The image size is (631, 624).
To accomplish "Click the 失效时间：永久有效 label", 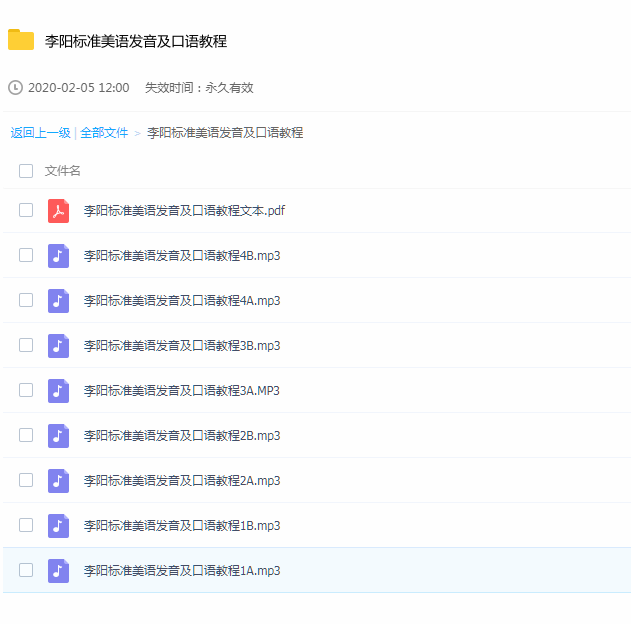I will pos(199,88).
